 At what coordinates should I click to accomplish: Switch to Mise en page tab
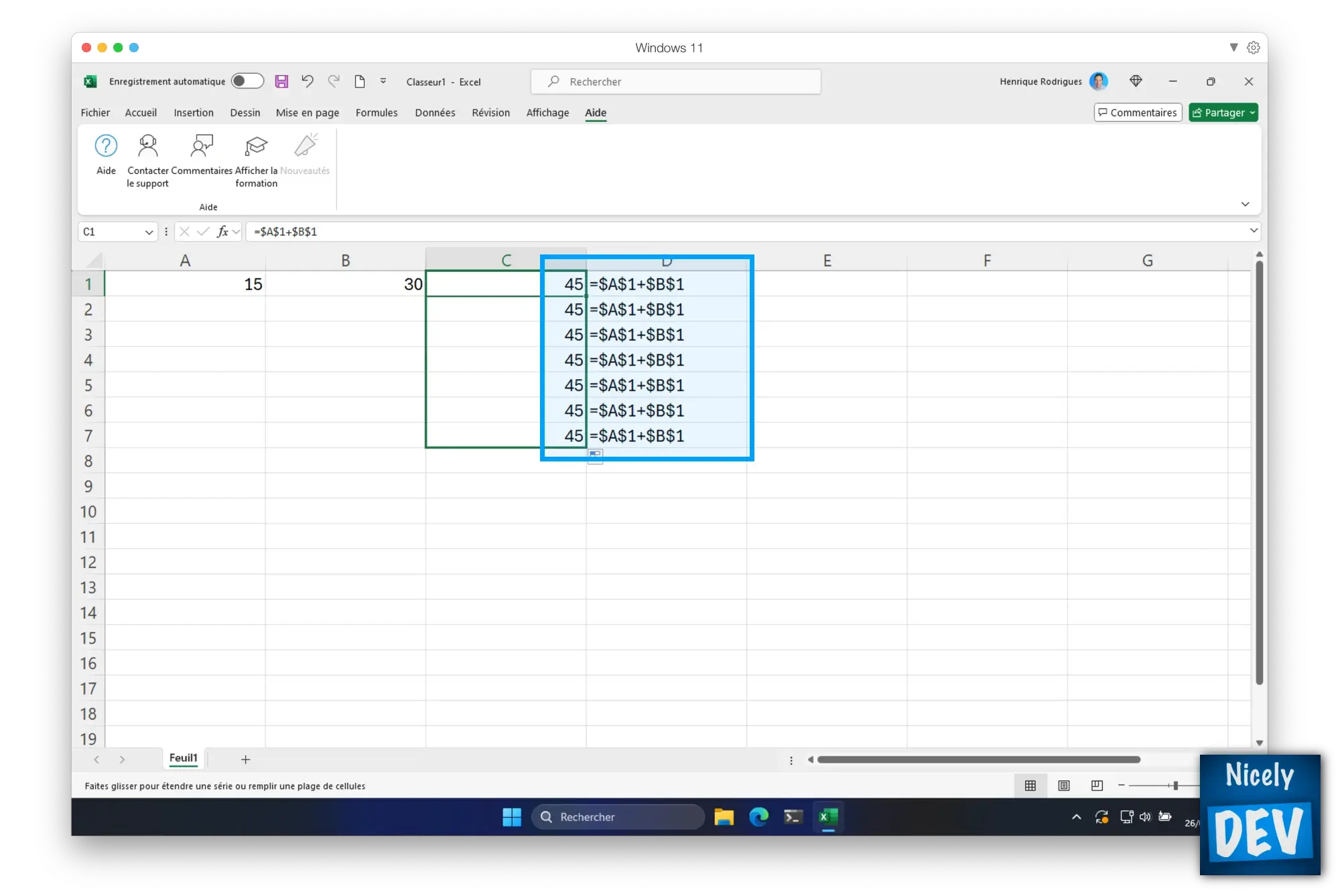pos(308,113)
